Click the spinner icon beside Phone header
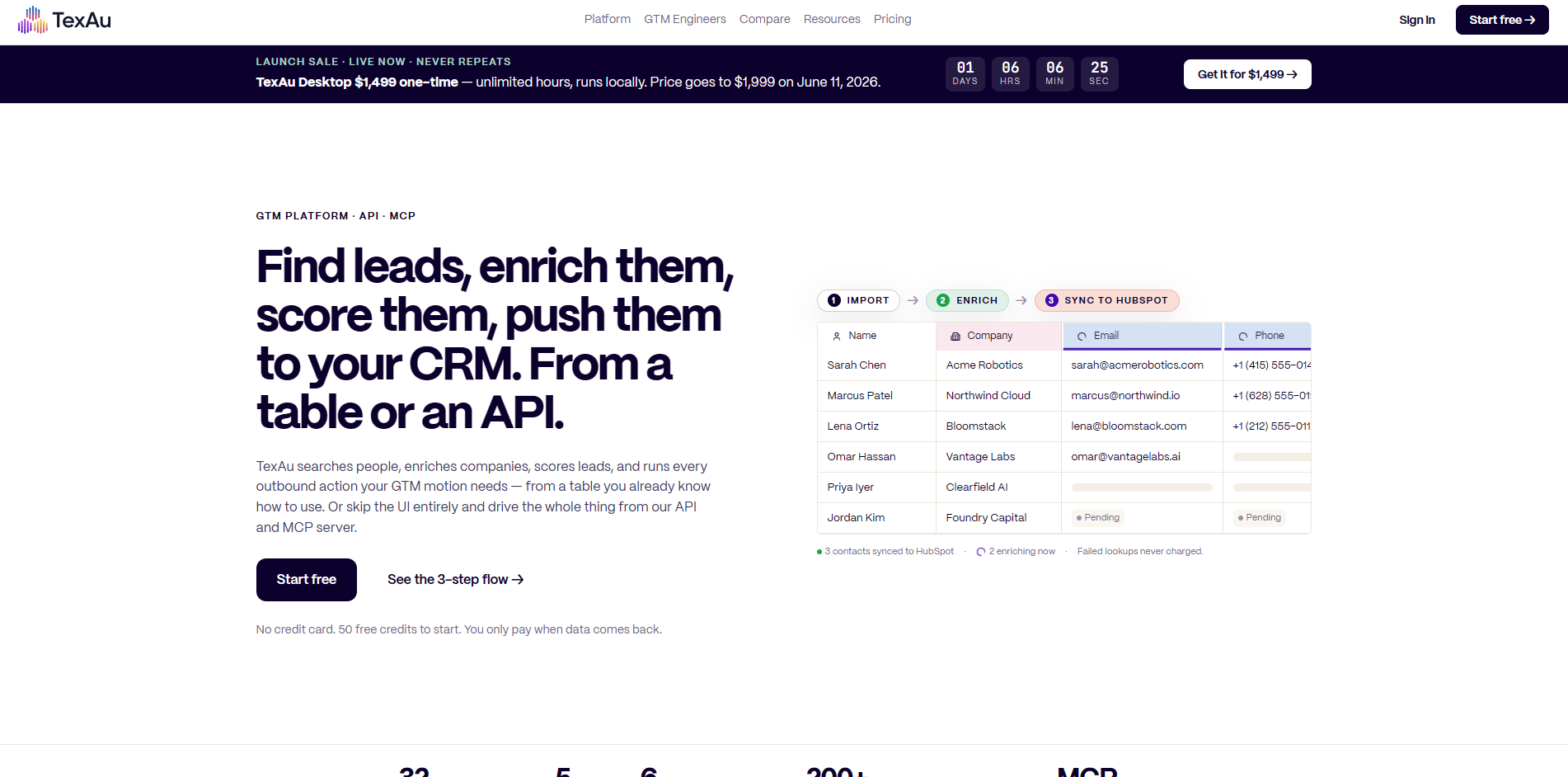This screenshot has width=1568, height=777. click(1243, 337)
